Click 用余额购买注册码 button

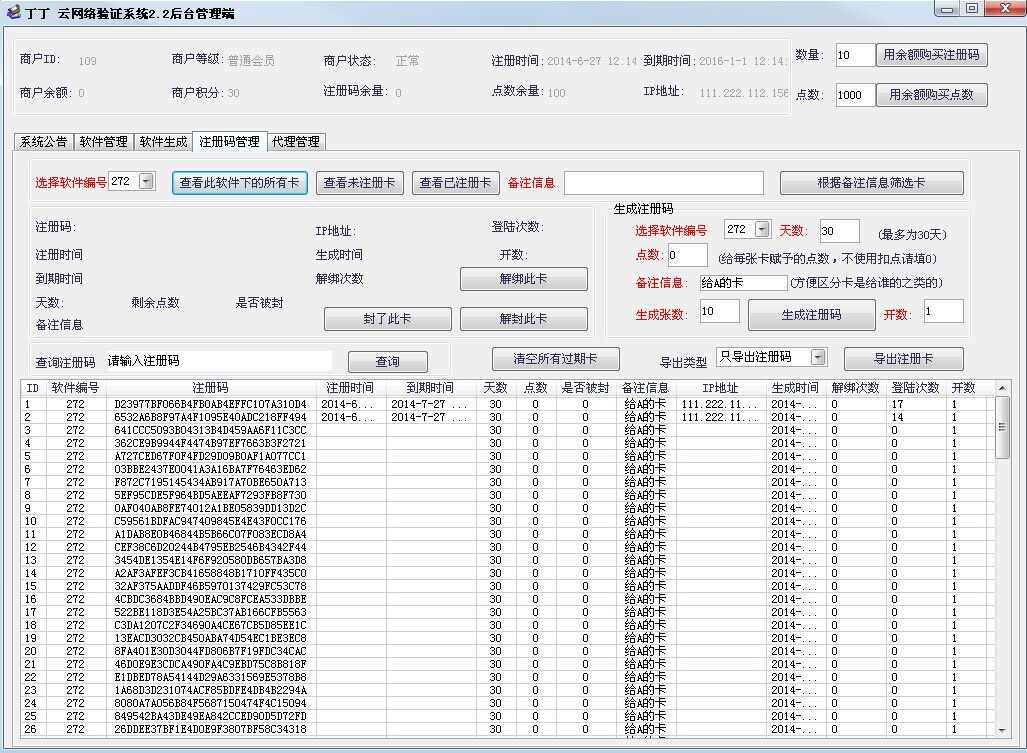[x=931, y=55]
